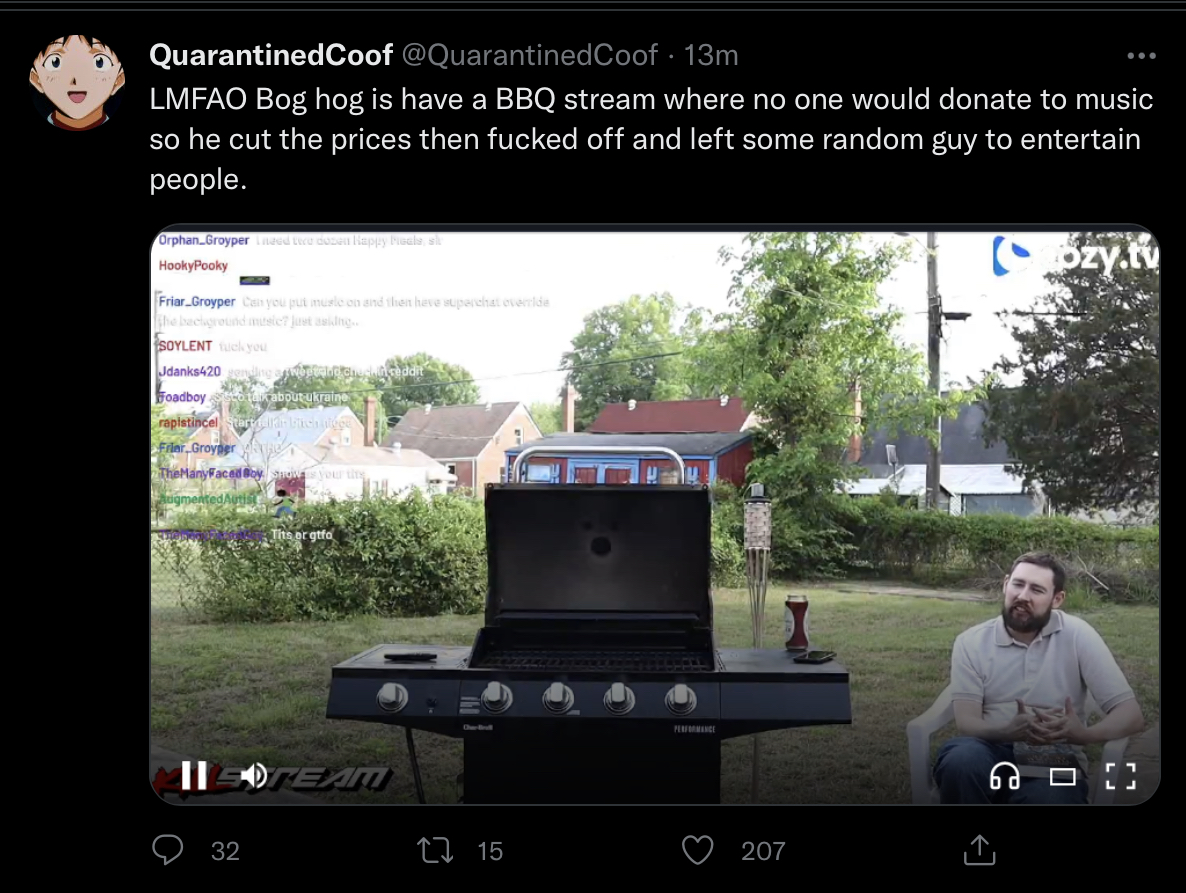Enter fullscreen with the corner-brackets icon

tap(1120, 777)
